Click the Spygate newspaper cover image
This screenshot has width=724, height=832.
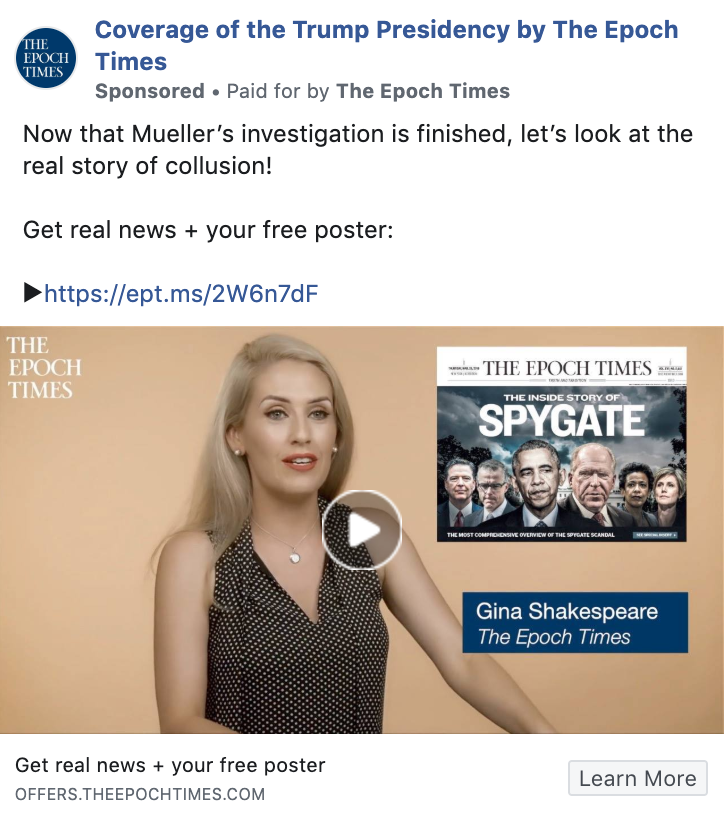[x=561, y=460]
